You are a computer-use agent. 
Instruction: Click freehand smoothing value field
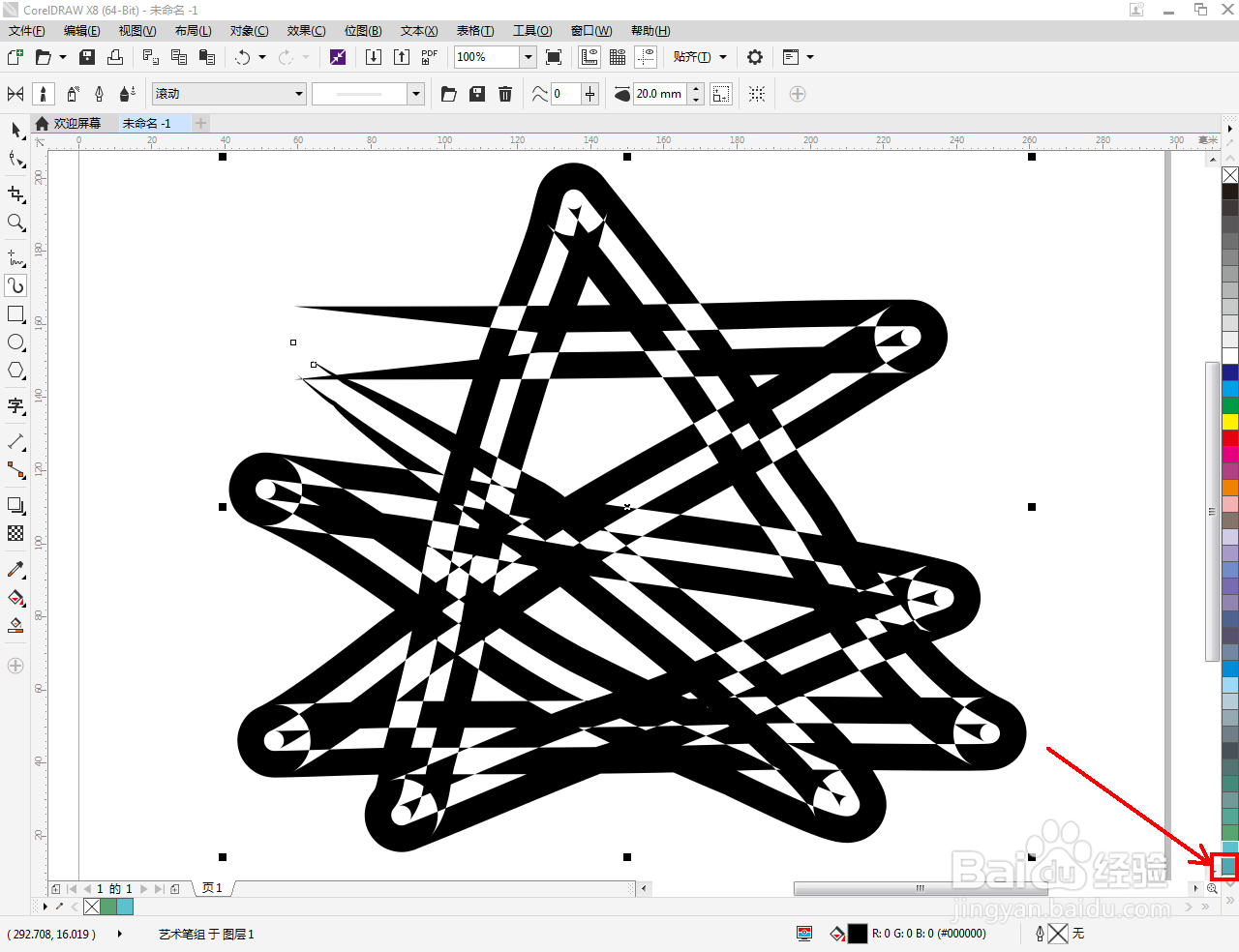click(566, 94)
